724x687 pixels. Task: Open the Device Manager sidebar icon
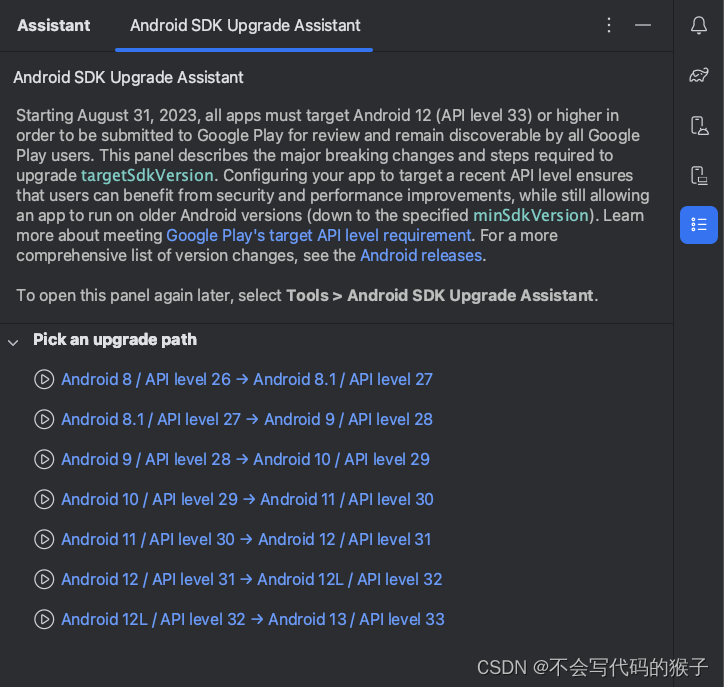(699, 125)
